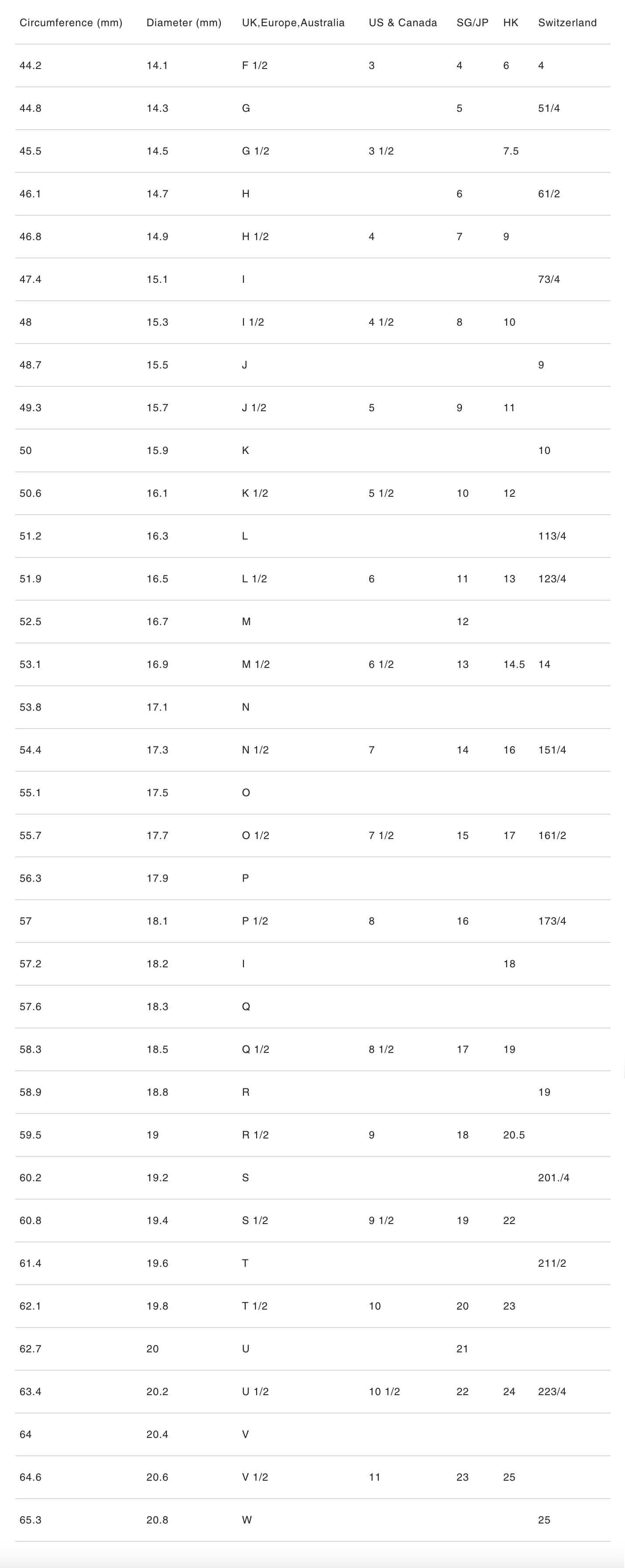Image resolution: width=625 pixels, height=1568 pixels.
Task: Click the Switzerland column header
Action: 567,23
